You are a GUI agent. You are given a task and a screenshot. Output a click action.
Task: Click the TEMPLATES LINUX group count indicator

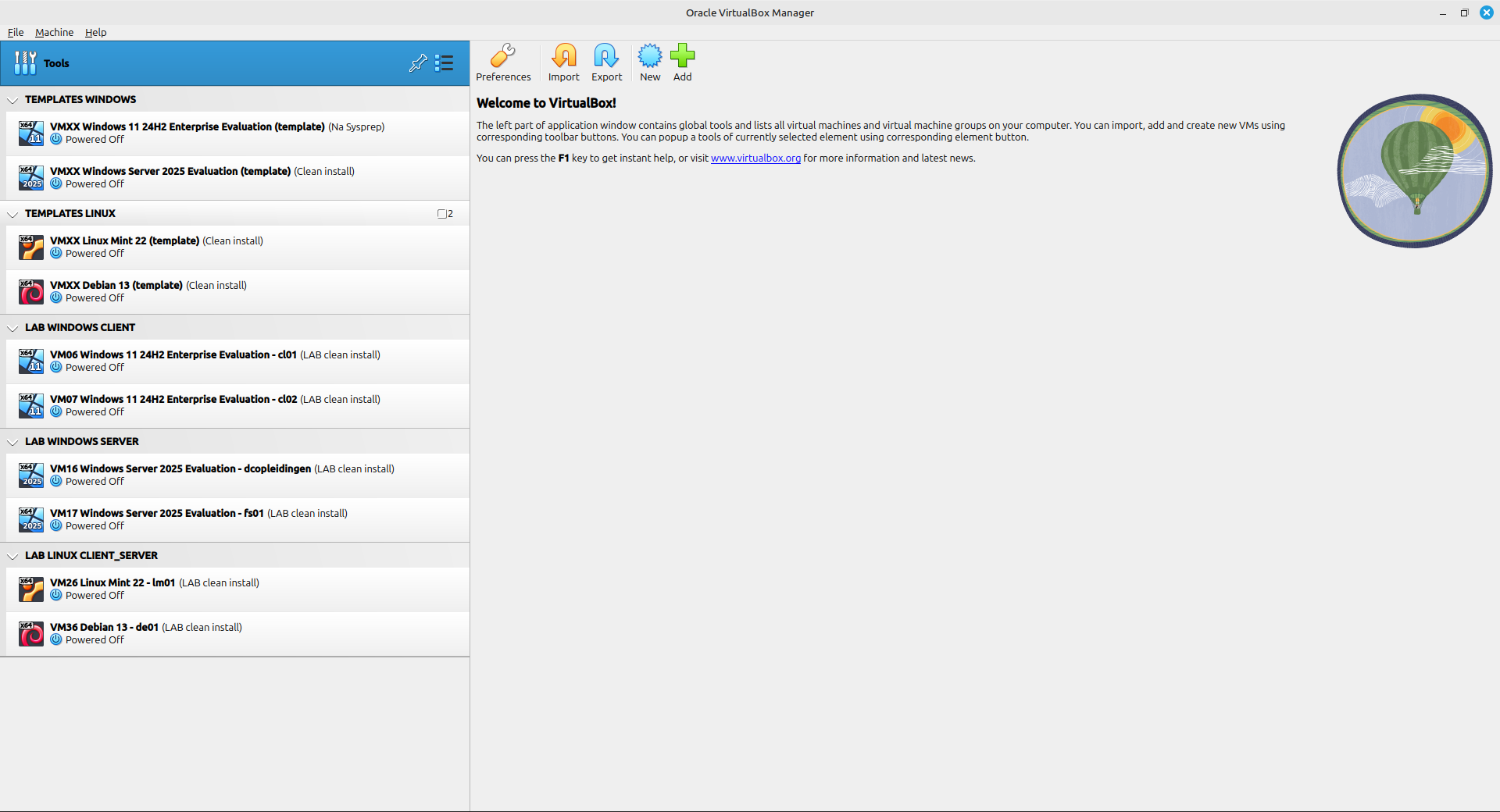tap(445, 214)
